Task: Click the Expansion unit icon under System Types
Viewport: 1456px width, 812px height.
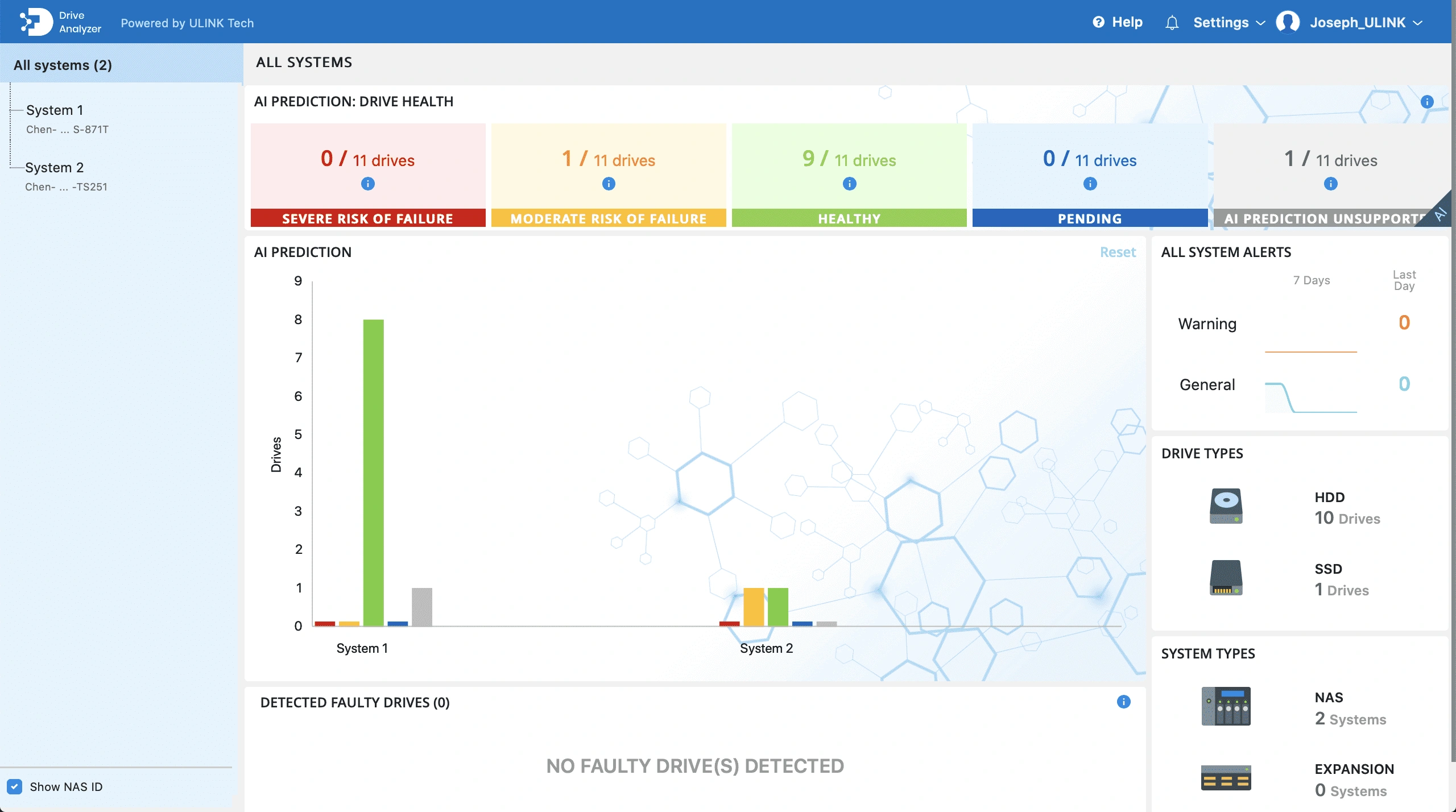Action: [x=1226, y=777]
